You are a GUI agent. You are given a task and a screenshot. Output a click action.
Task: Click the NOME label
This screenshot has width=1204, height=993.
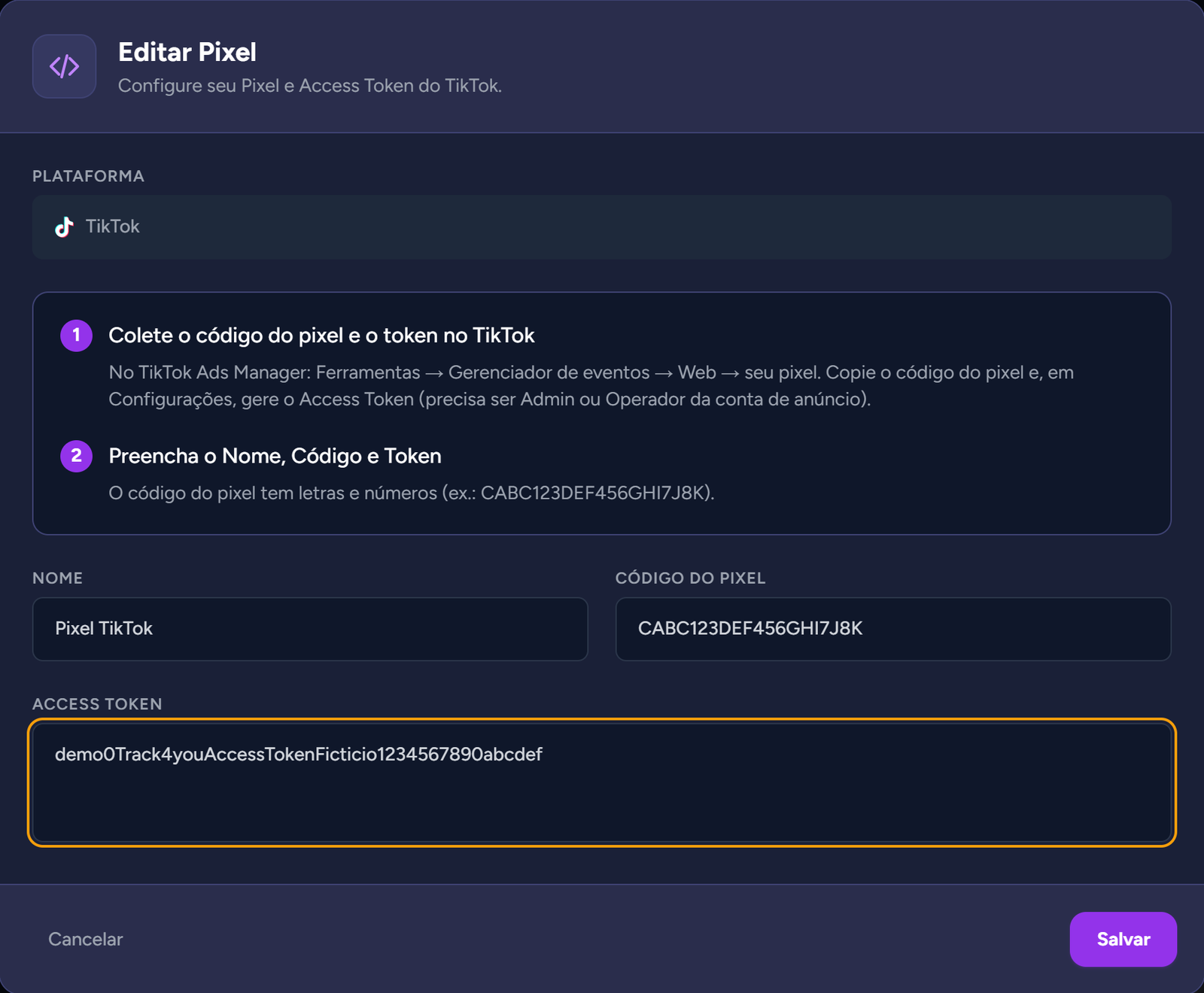(58, 578)
